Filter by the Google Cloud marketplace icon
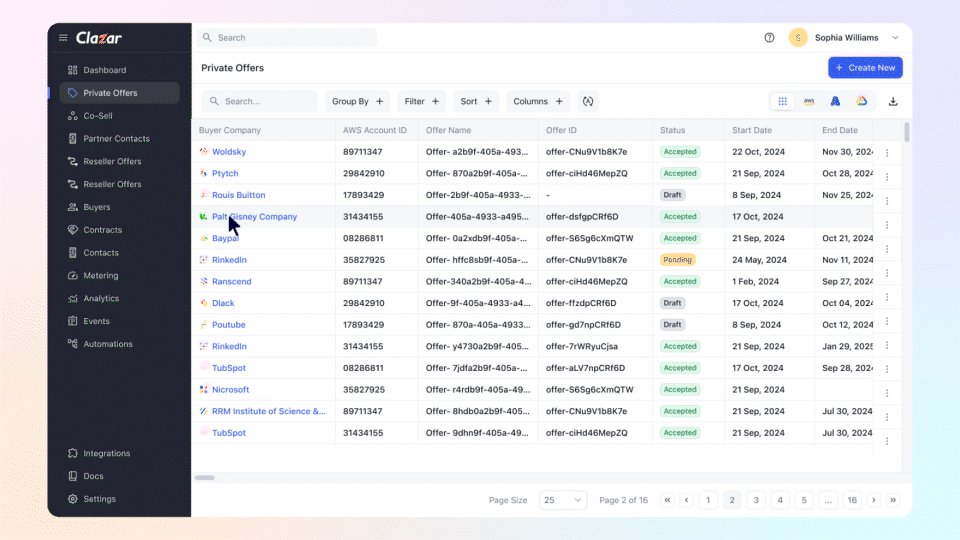The image size is (960, 540). [x=861, y=102]
